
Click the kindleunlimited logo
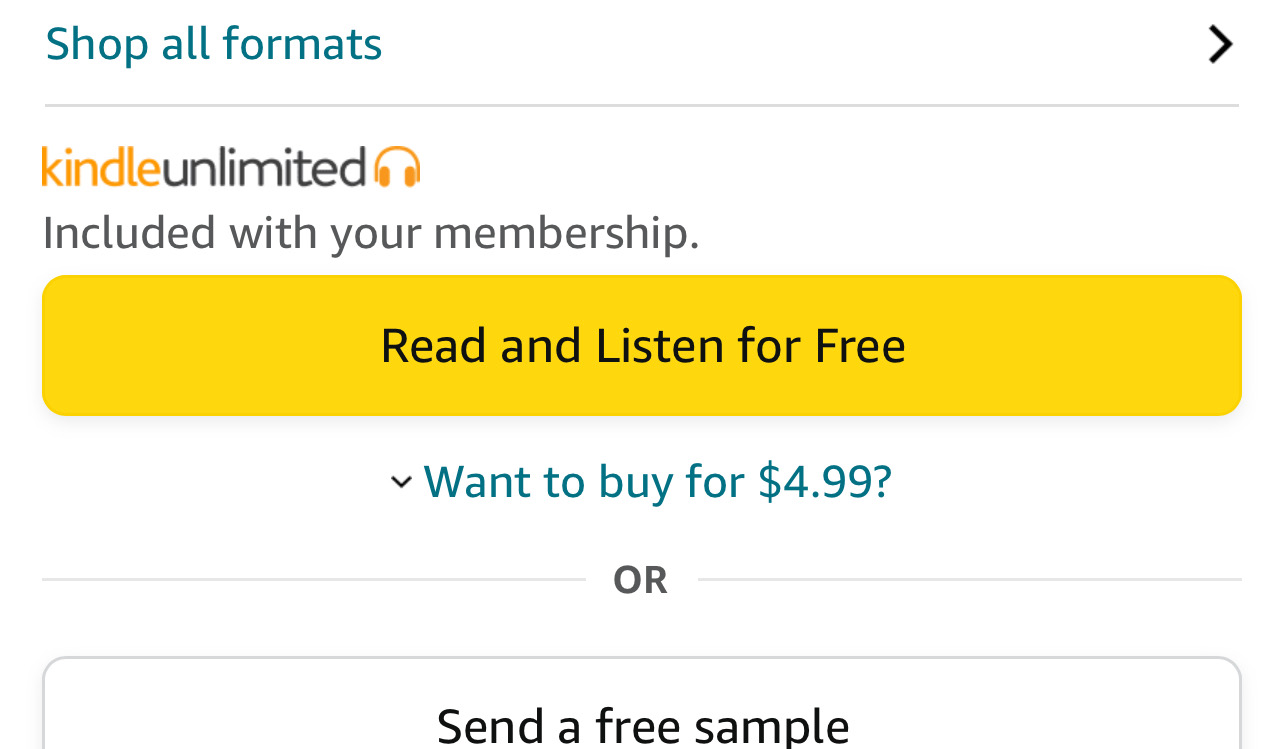click(x=231, y=166)
